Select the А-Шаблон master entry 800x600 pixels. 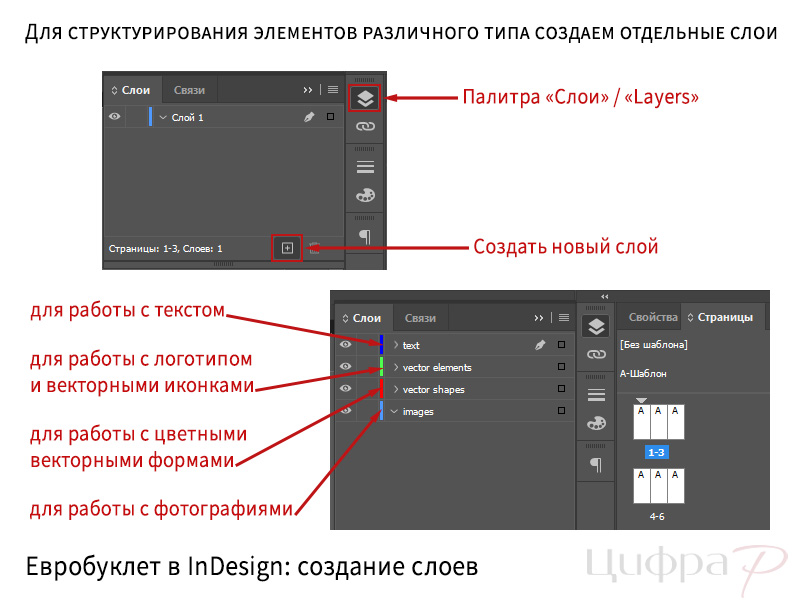[x=643, y=373]
